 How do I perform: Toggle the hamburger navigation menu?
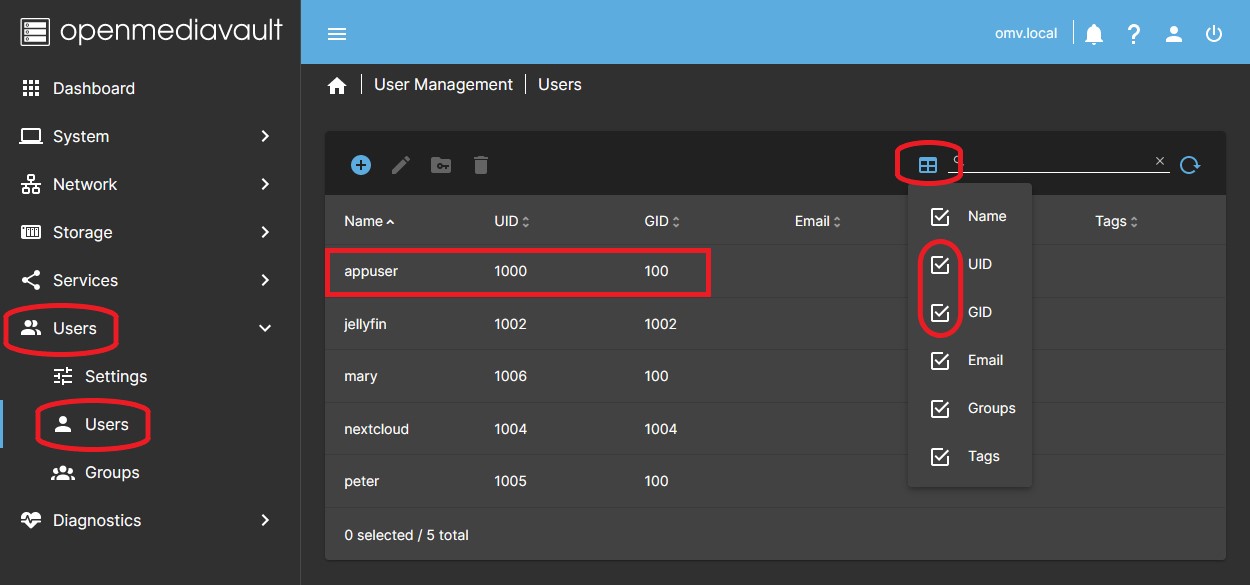pyautogui.click(x=337, y=34)
